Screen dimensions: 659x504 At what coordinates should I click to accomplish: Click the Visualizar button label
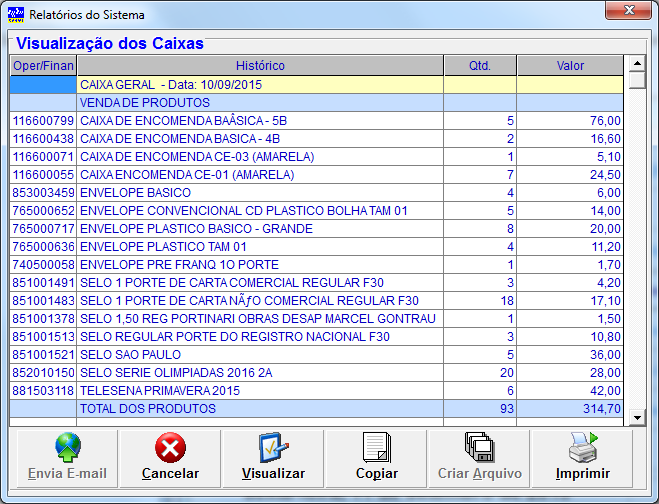coord(274,473)
